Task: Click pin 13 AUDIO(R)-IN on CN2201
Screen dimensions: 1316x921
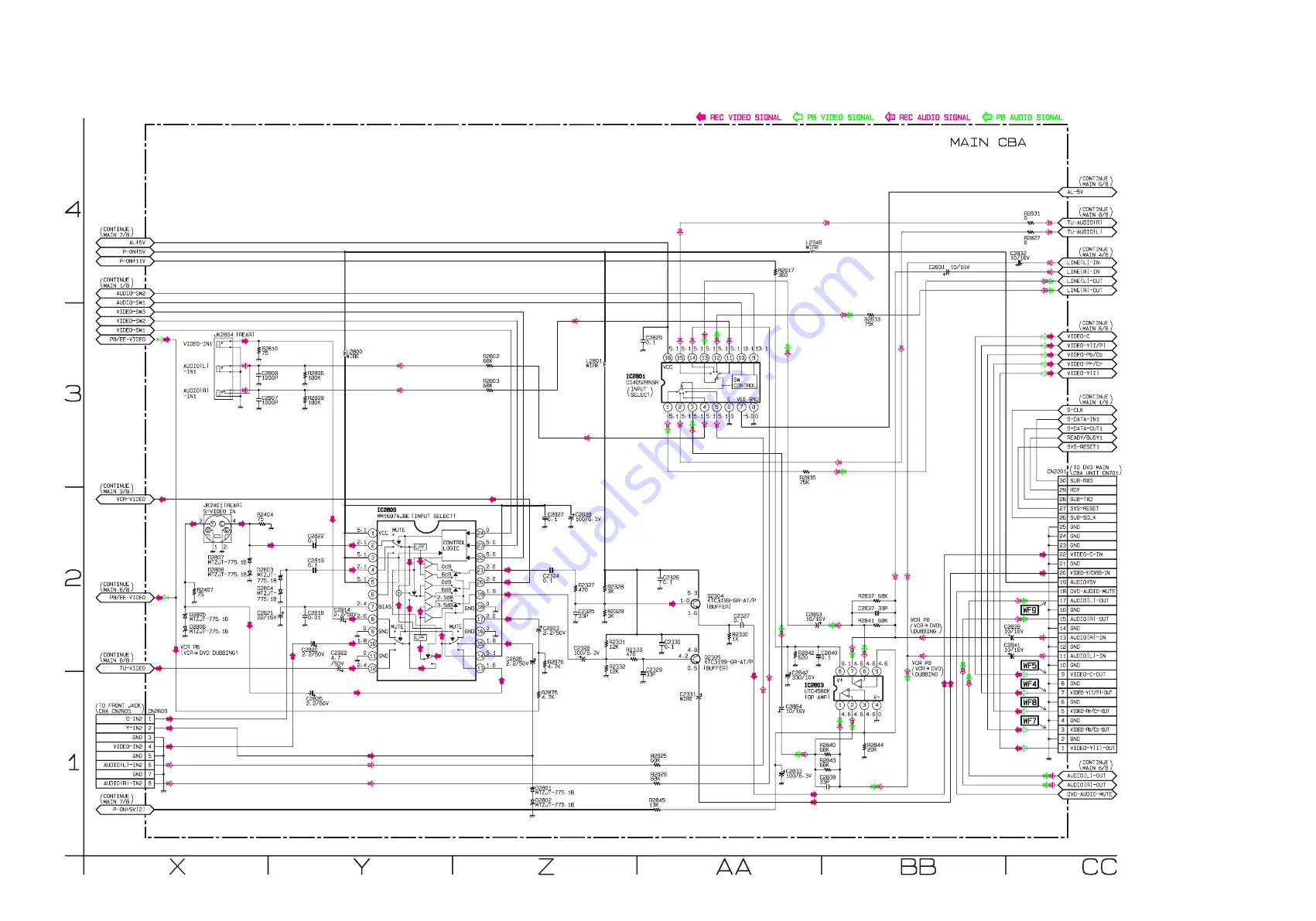Action: click(x=1087, y=638)
